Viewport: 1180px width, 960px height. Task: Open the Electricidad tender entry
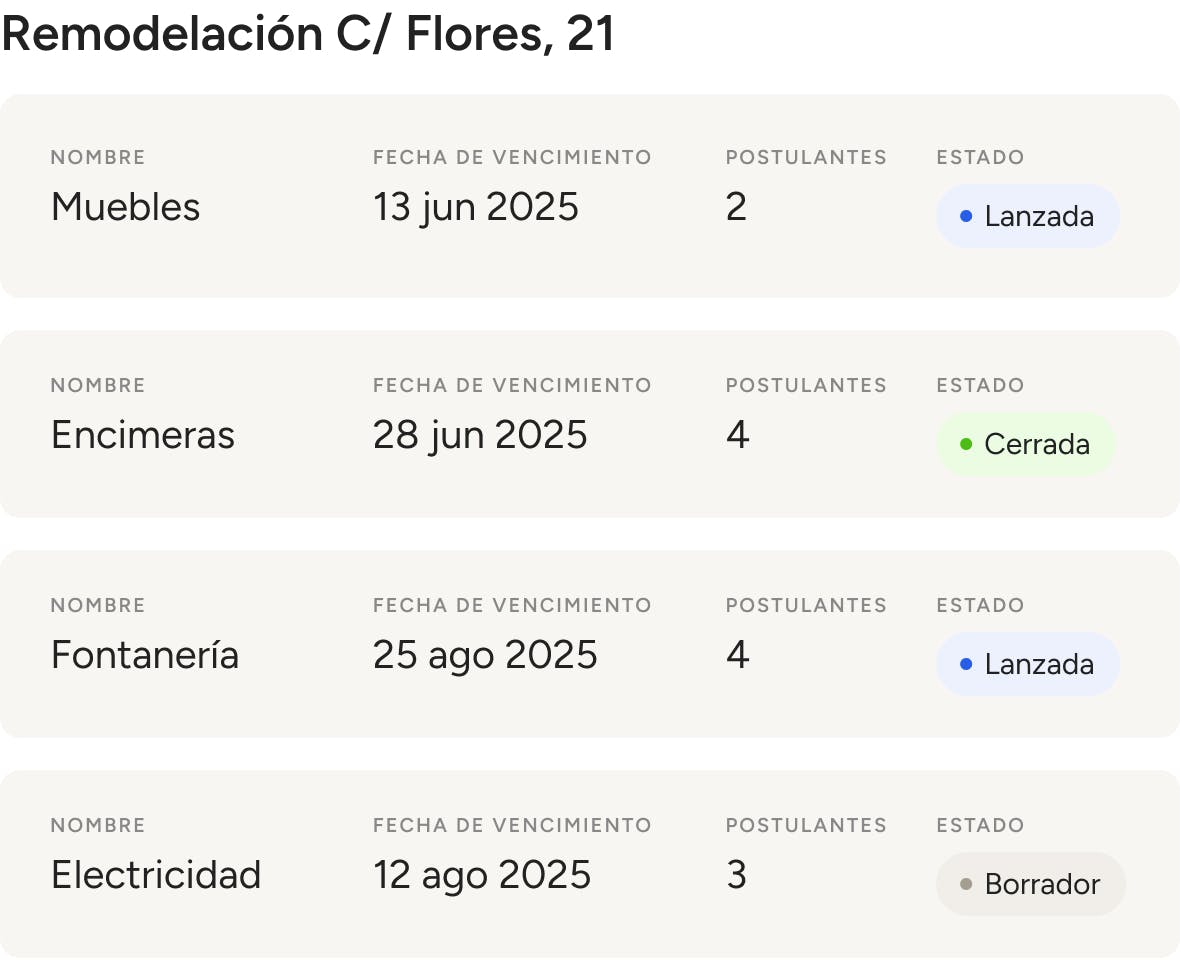155,875
